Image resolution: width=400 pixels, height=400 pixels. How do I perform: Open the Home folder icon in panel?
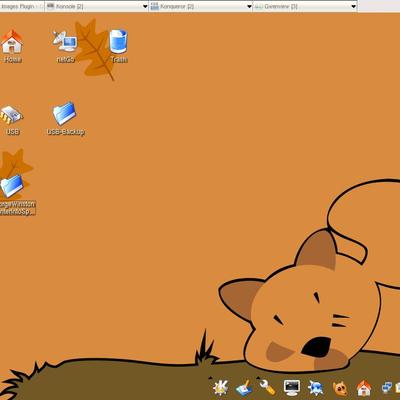click(364, 388)
